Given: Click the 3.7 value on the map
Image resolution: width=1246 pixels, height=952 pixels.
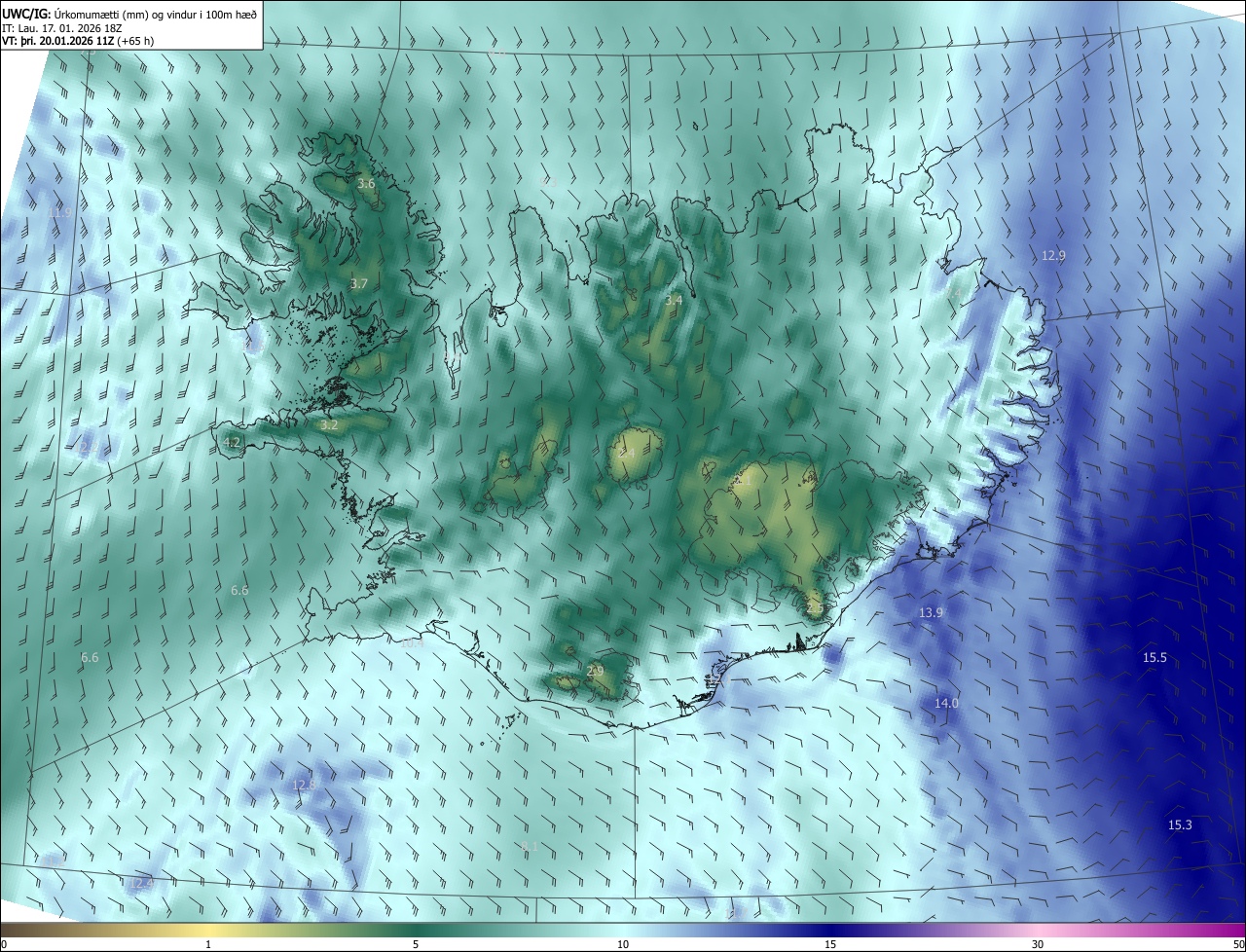Looking at the screenshot, I should coord(359,284).
